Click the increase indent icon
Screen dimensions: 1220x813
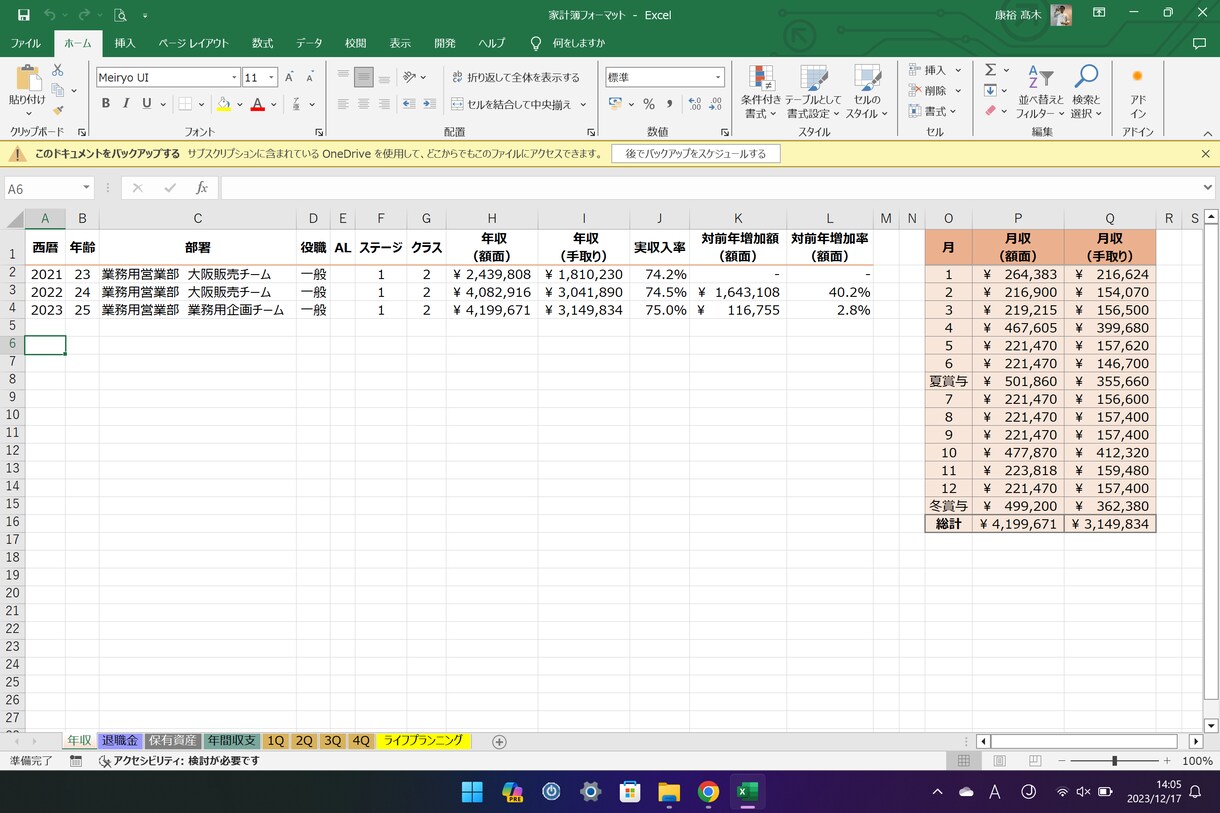point(430,104)
